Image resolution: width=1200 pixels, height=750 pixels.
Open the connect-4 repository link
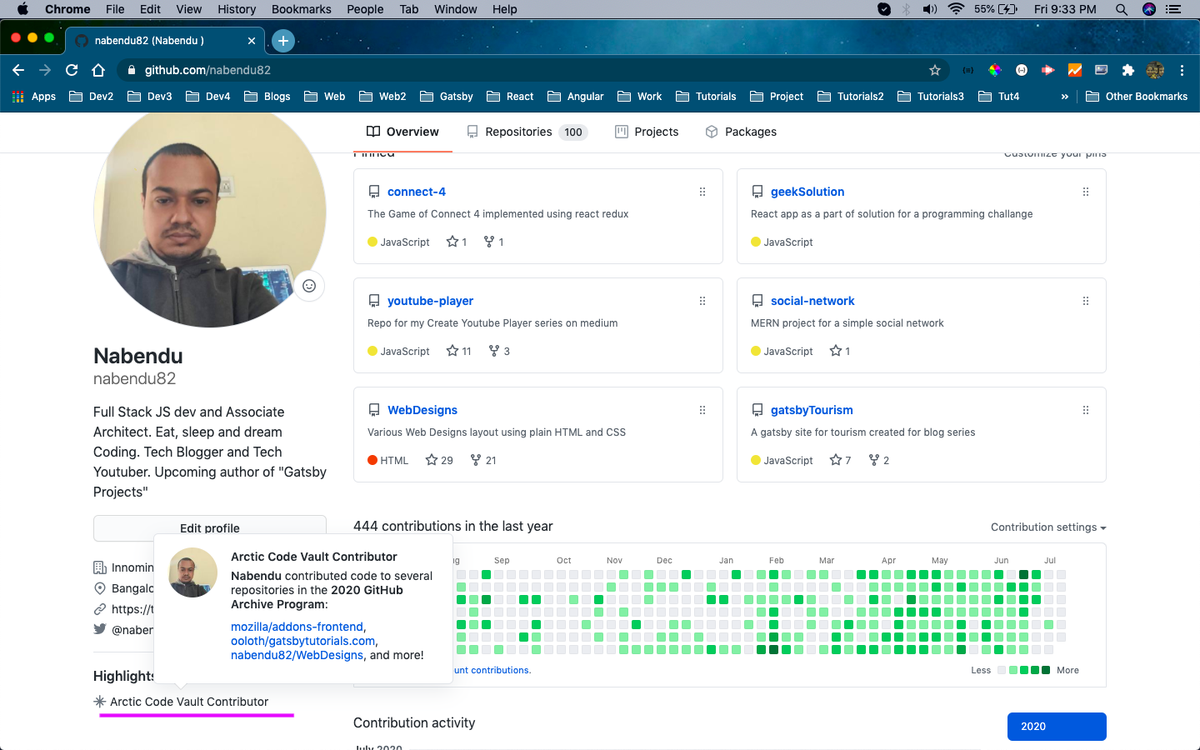point(416,192)
